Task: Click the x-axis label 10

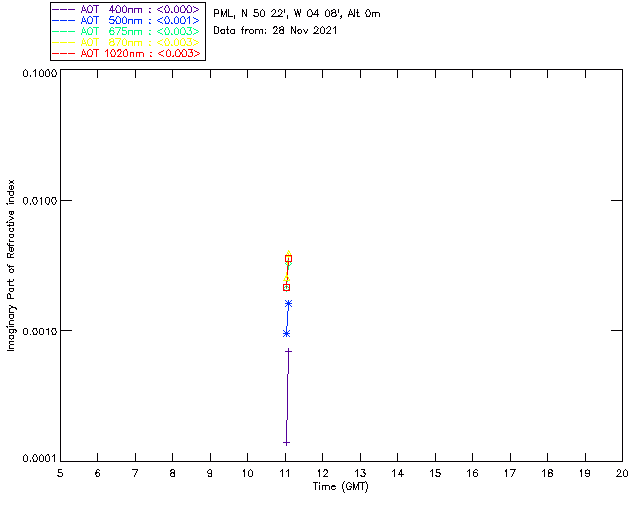Action: pyautogui.click(x=248, y=473)
